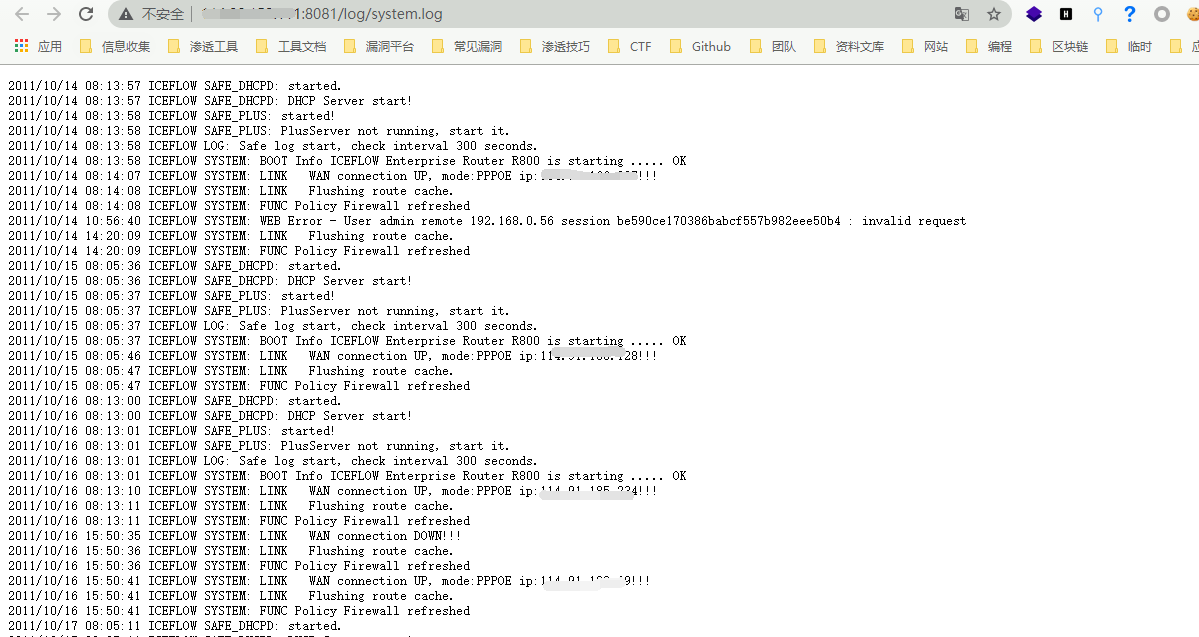Bookmark this page with the star
Viewport: 1199px width, 637px height.
993,14
